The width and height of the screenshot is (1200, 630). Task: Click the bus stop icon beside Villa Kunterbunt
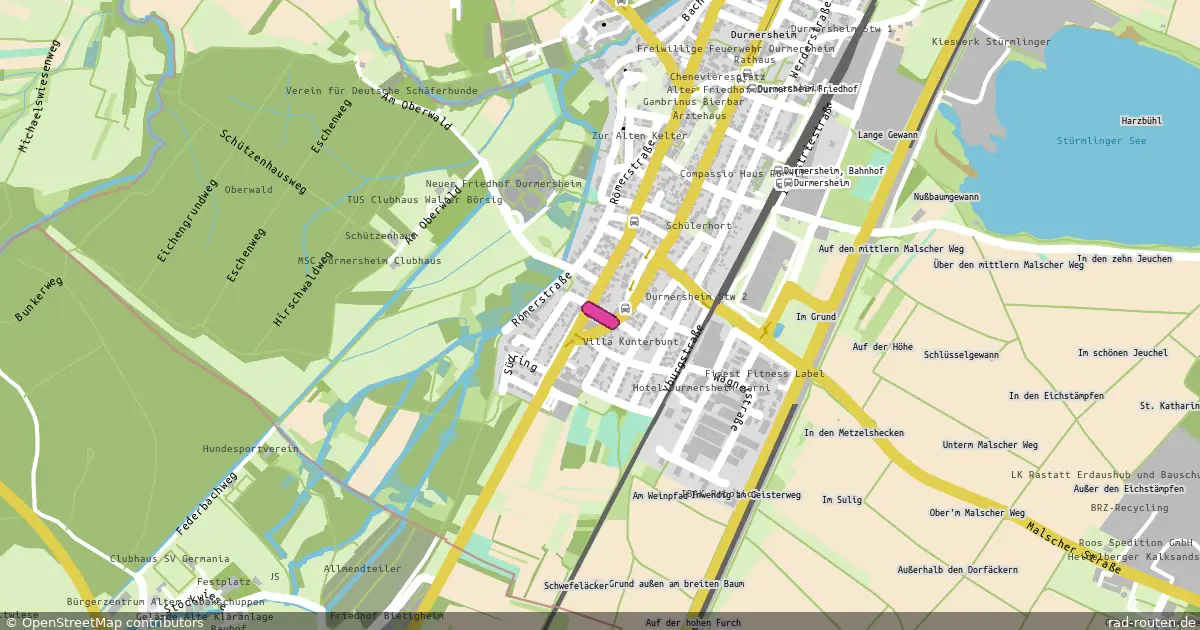(626, 308)
